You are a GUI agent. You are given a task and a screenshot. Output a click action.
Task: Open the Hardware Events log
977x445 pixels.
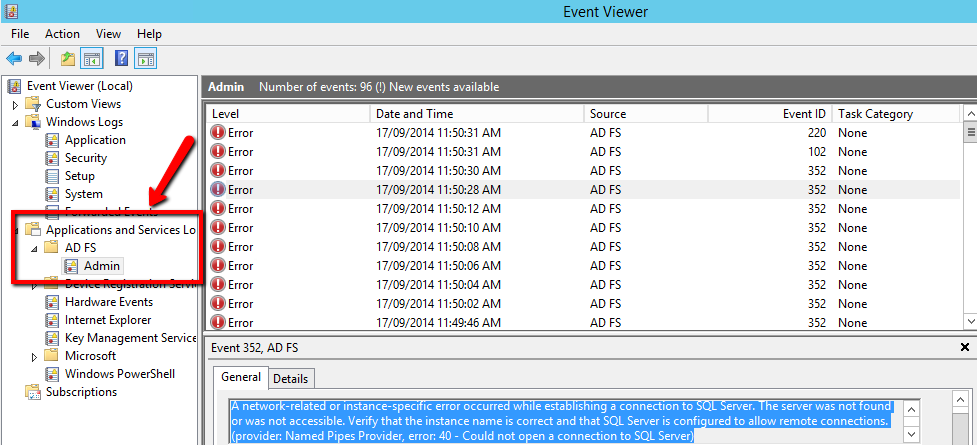coord(108,302)
